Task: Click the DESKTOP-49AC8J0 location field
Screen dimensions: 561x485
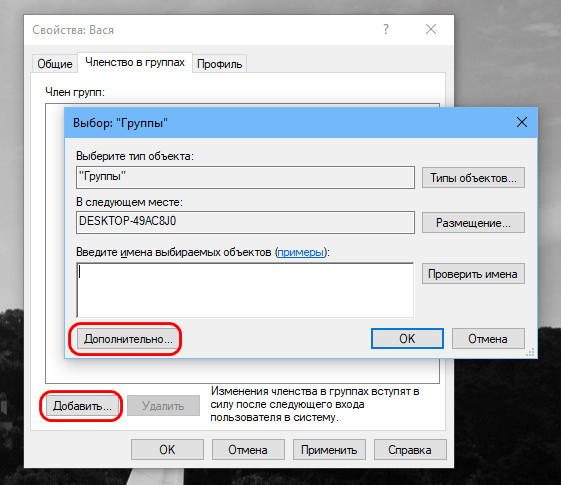Action: click(245, 222)
